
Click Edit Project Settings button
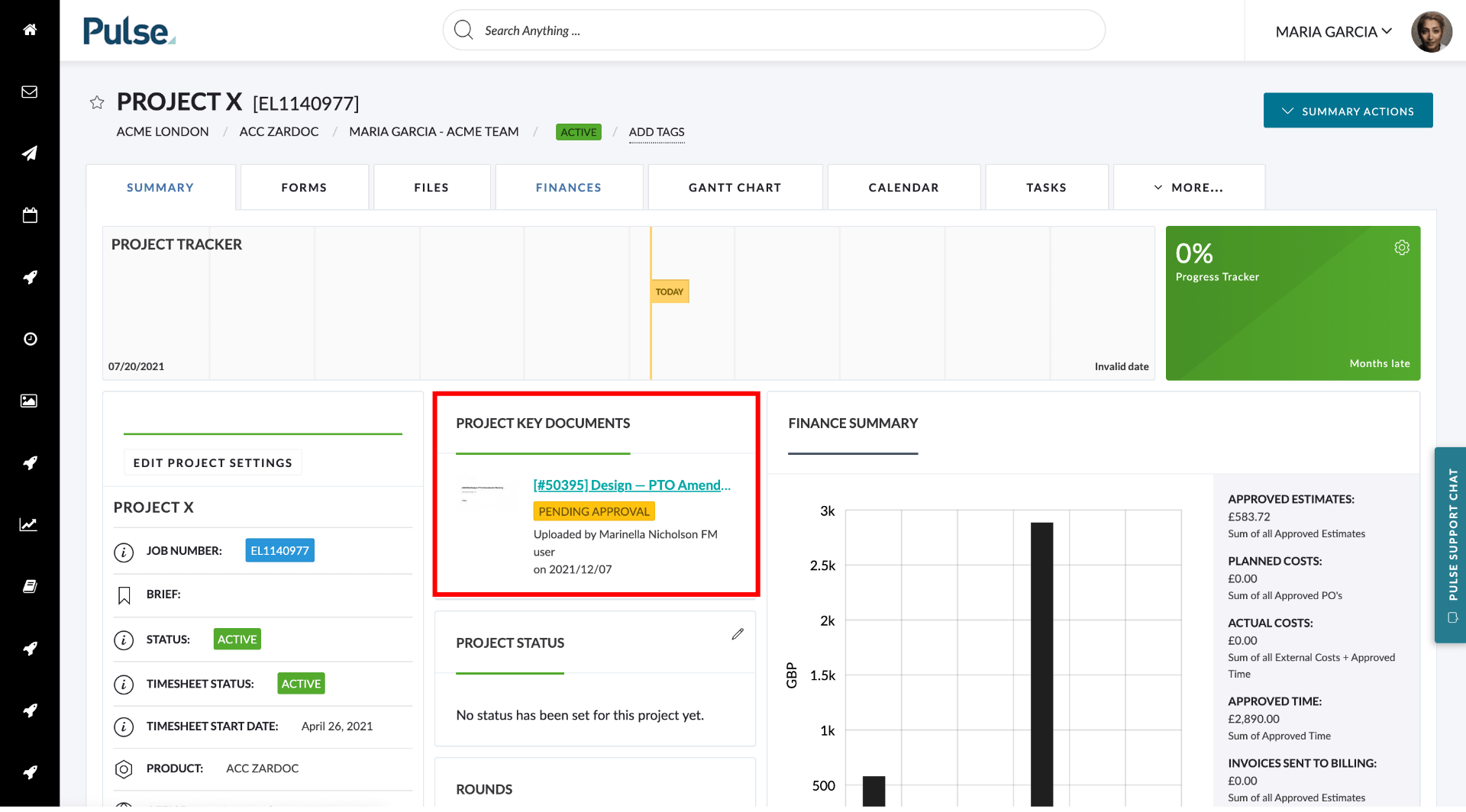(213, 462)
